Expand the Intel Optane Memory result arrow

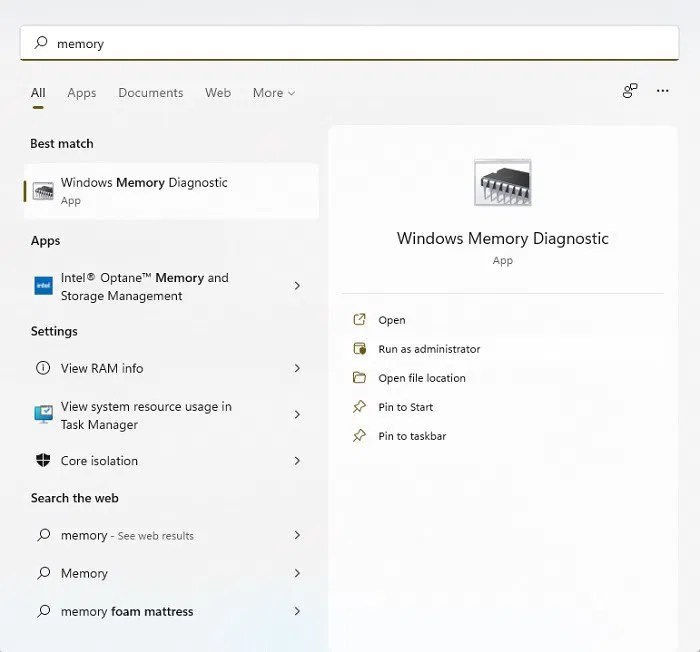click(x=297, y=286)
